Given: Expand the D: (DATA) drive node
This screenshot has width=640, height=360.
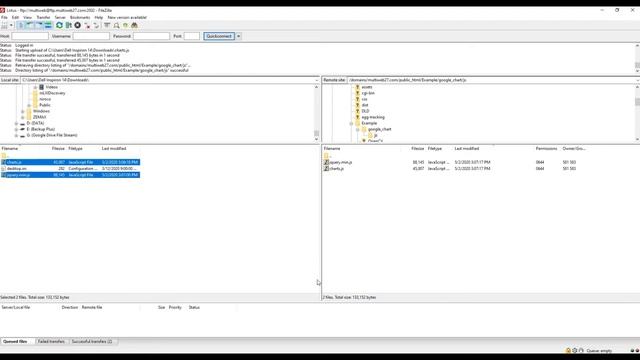Looking at the screenshot, I should [x=16, y=123].
